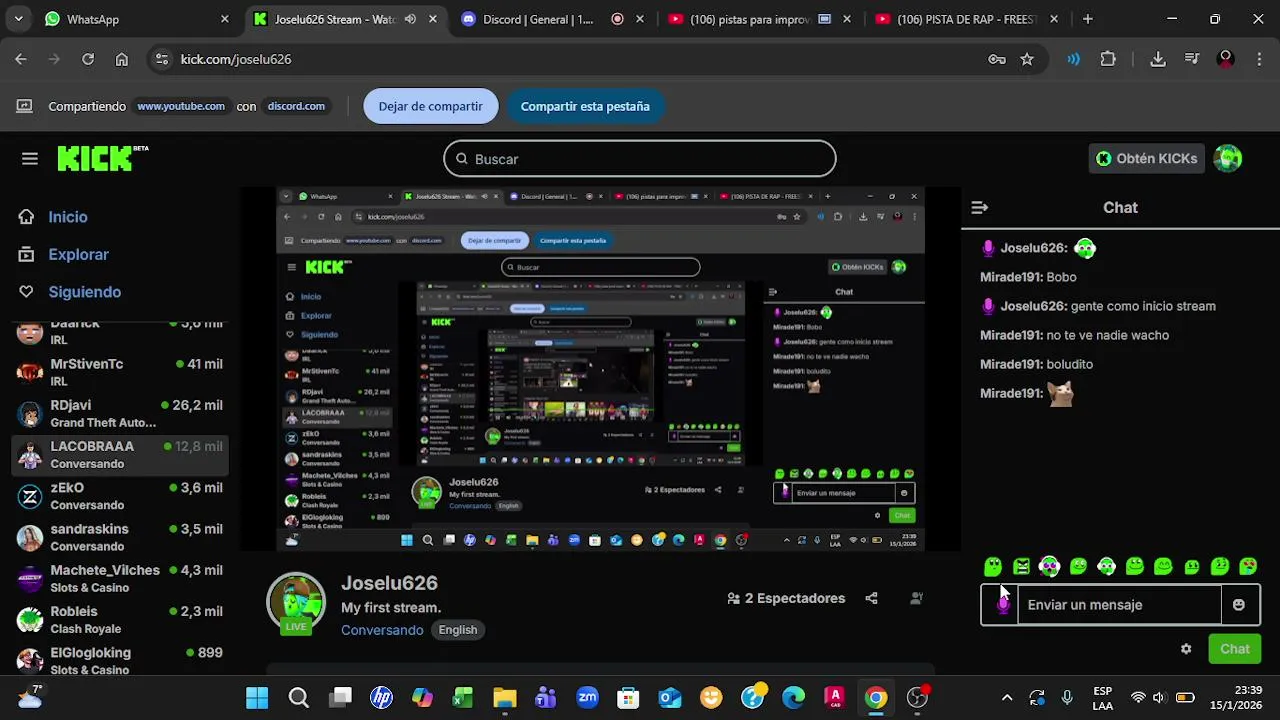Click the 2 Espectadores viewer count
The height and width of the screenshot is (720, 1280).
[786, 598]
